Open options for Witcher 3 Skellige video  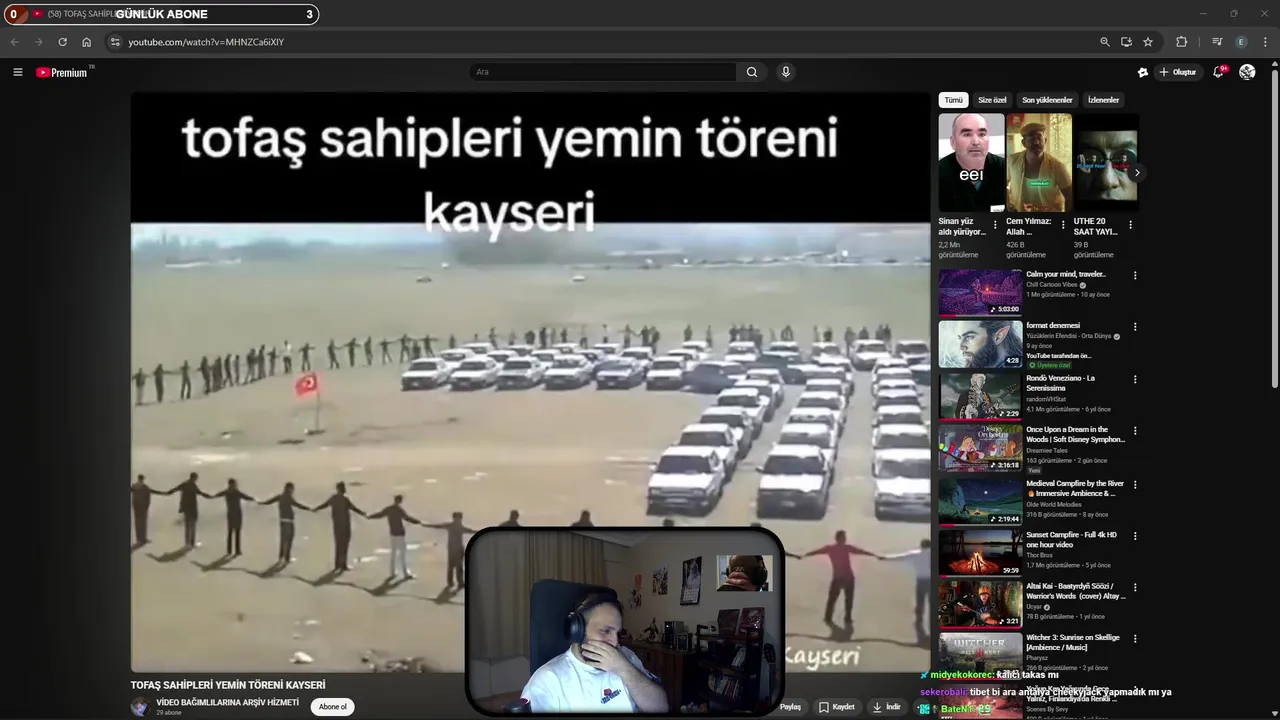(1135, 639)
